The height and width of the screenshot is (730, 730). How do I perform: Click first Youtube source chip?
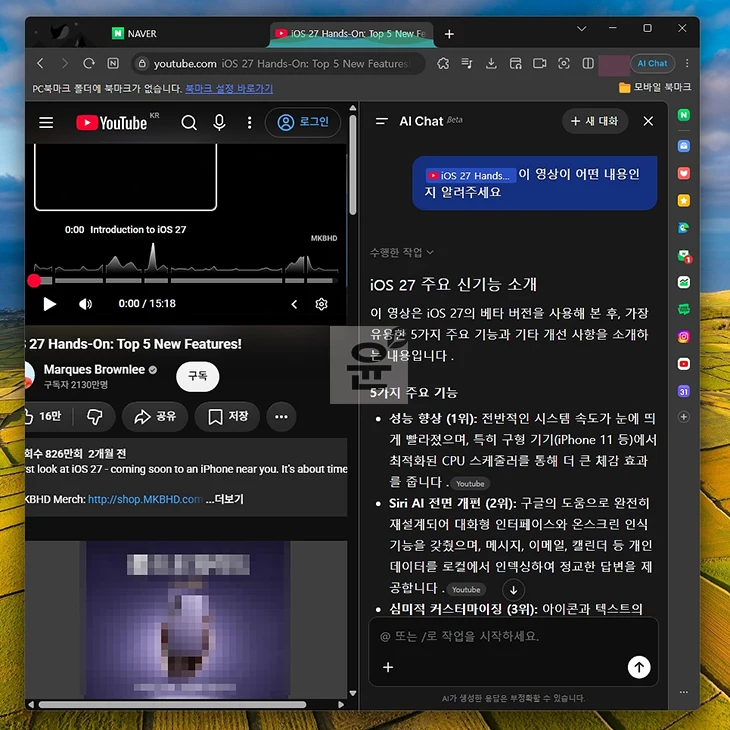point(470,484)
